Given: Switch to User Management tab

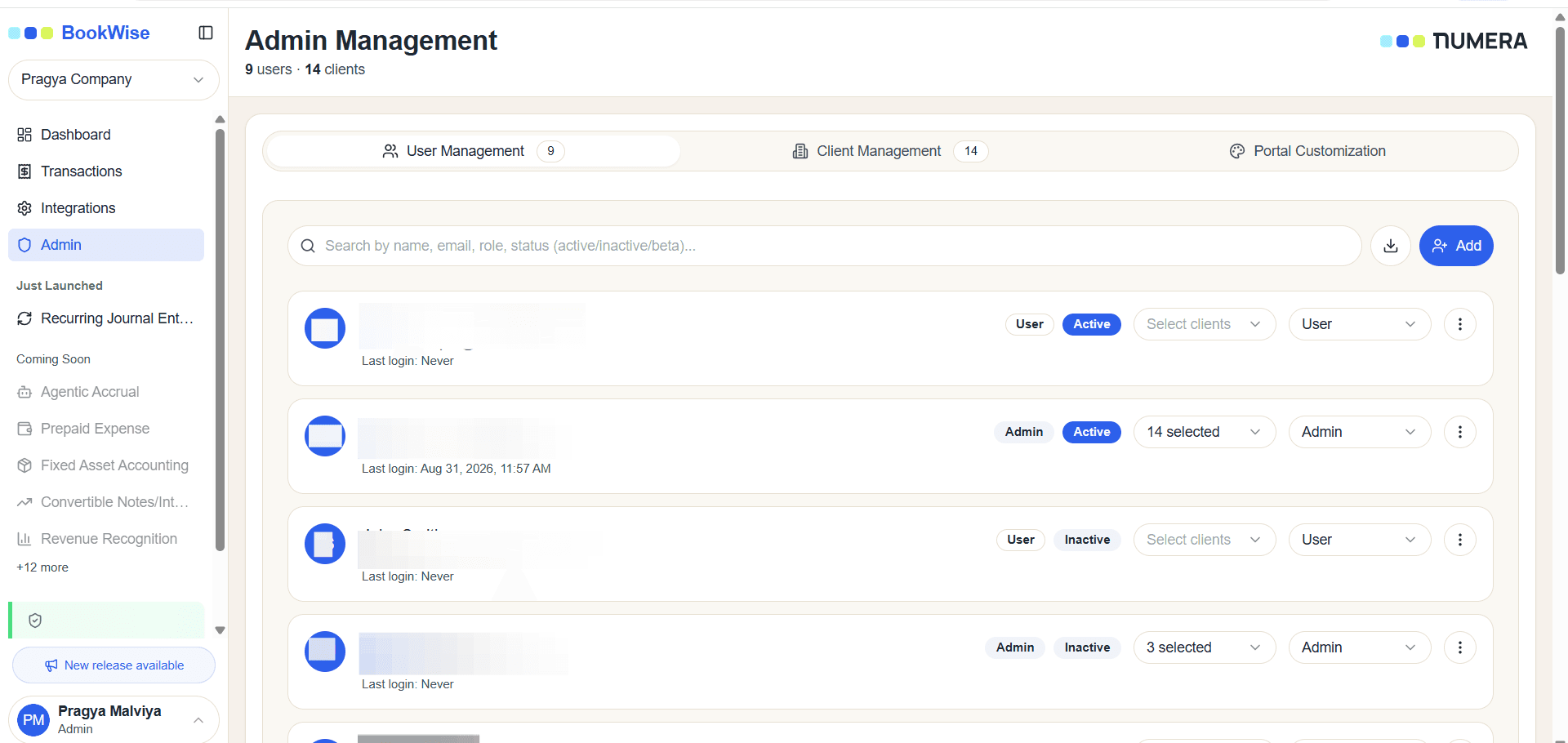Looking at the screenshot, I should tap(472, 151).
